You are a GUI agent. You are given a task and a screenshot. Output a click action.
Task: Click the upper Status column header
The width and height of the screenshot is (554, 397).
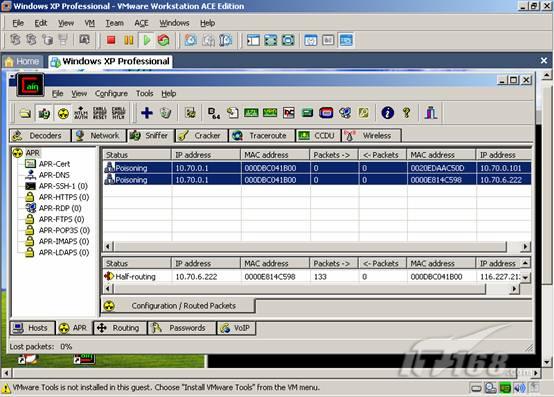click(x=137, y=155)
